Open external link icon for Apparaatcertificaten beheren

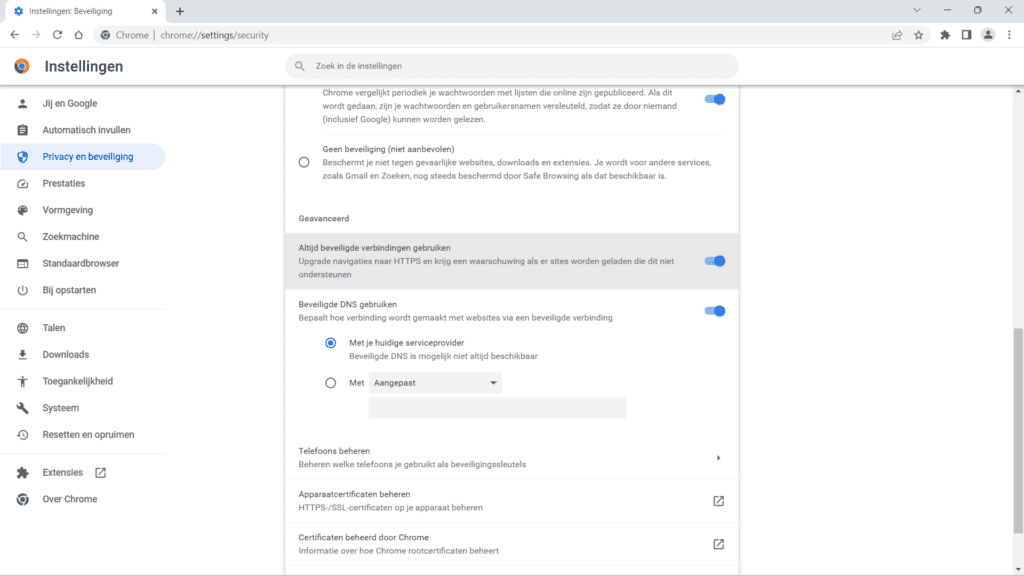pyautogui.click(x=718, y=501)
